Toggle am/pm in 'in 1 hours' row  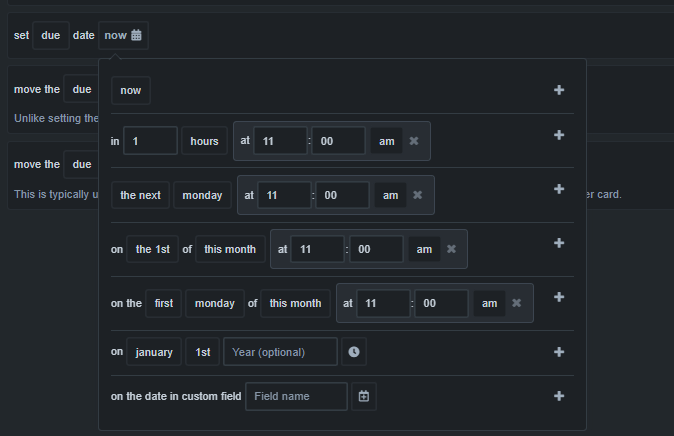point(386,141)
